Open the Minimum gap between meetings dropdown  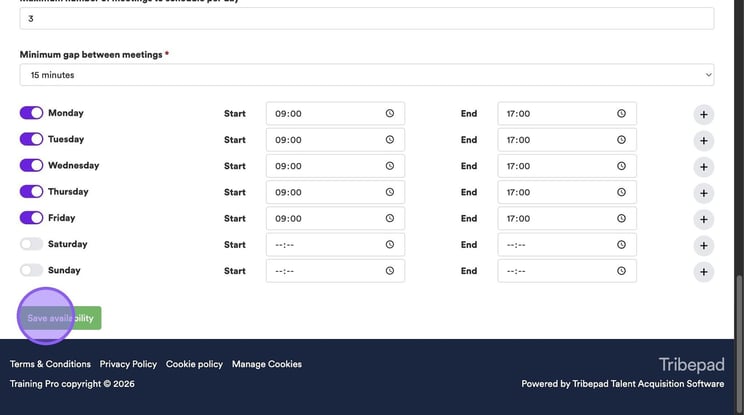366,75
